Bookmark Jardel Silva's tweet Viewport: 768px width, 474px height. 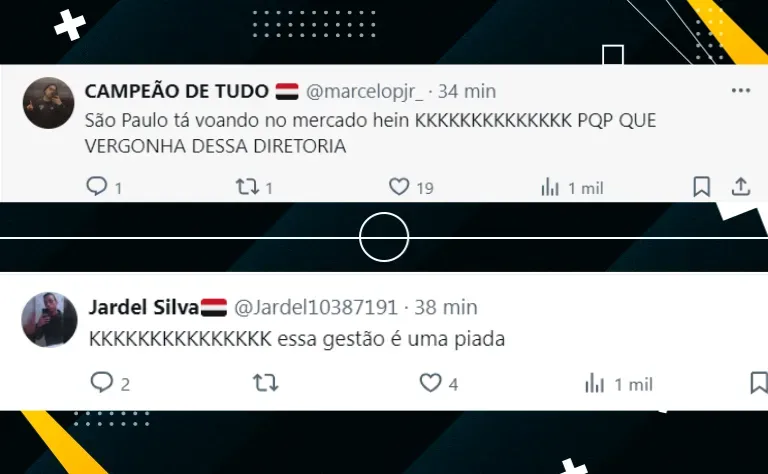[x=759, y=382]
